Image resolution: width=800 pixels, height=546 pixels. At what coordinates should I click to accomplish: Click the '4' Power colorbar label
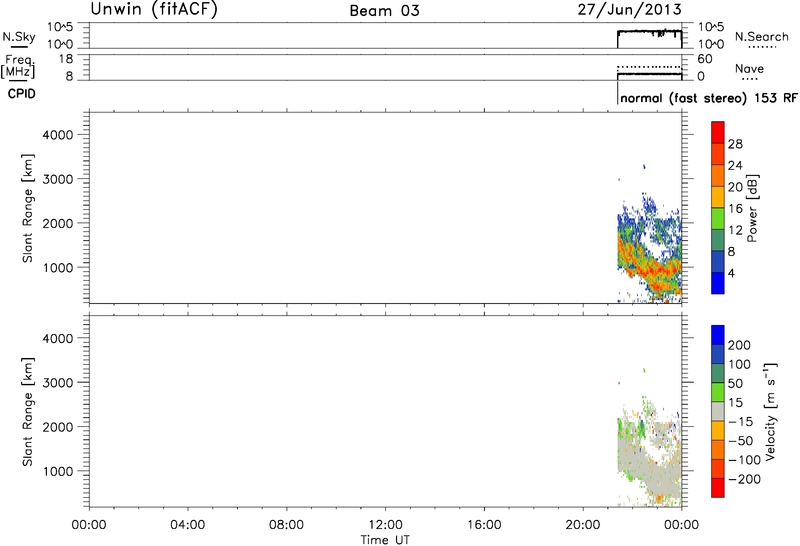click(731, 274)
